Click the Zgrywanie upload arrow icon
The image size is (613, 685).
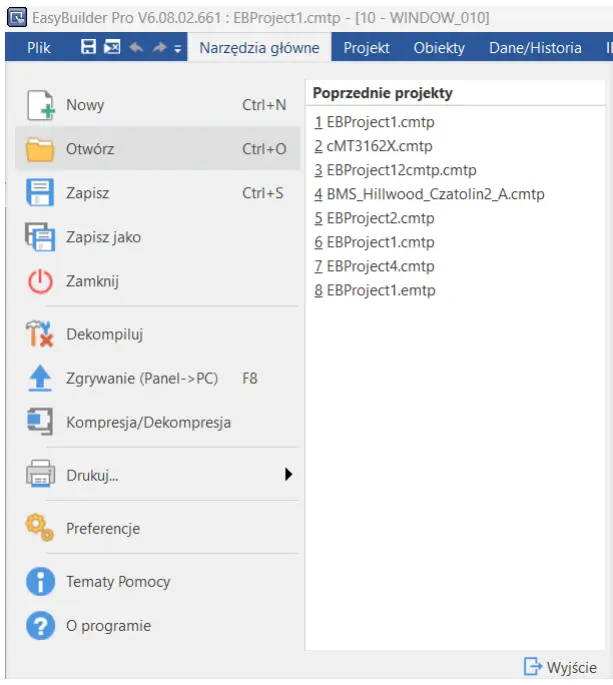40,377
